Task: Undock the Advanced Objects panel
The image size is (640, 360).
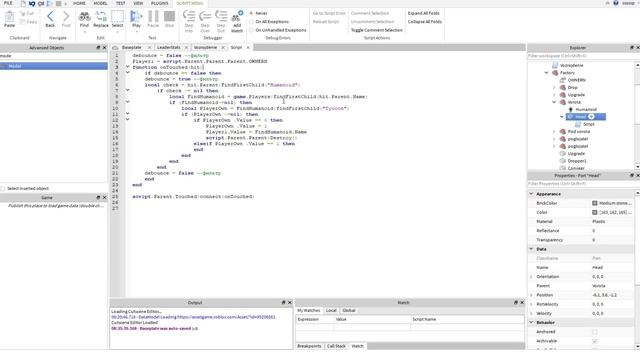Action: [x=98, y=48]
